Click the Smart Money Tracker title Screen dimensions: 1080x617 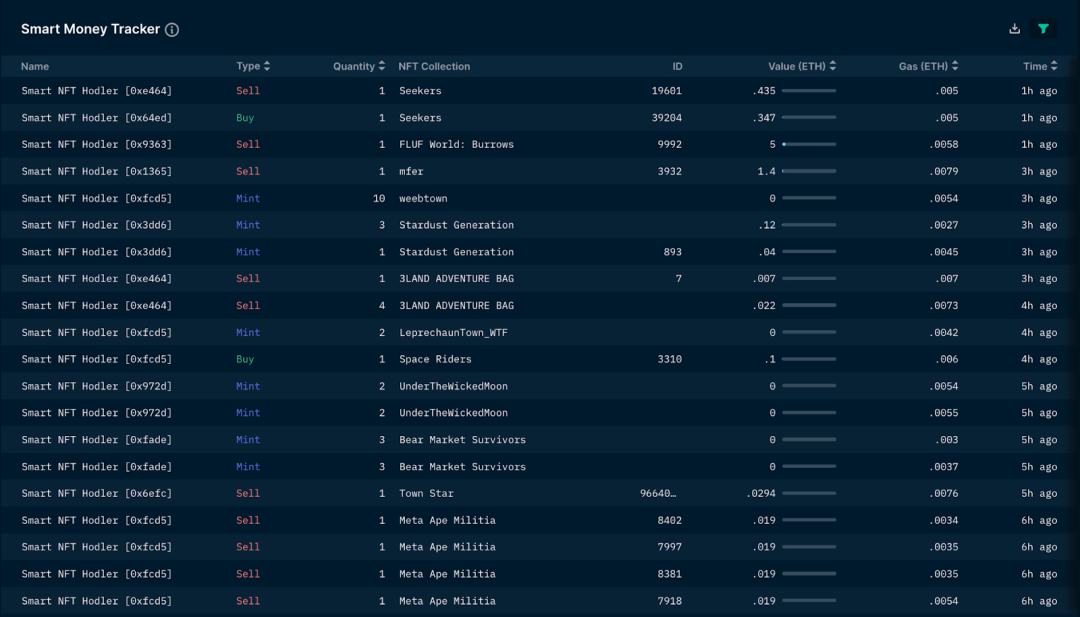(x=90, y=29)
